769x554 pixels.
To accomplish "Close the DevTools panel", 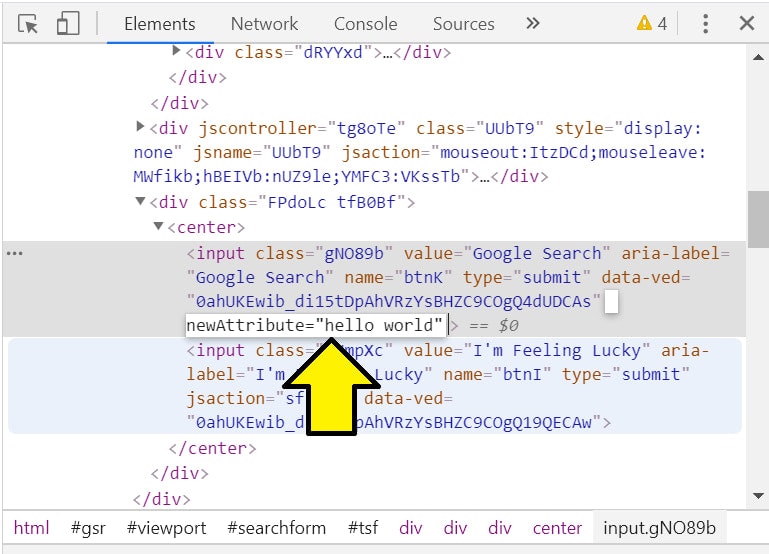I will pos(746,24).
